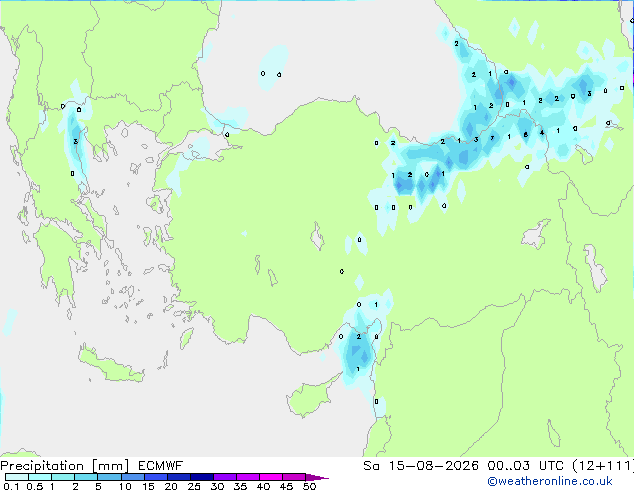Click the island of Cyprus on the map

tap(311, 398)
